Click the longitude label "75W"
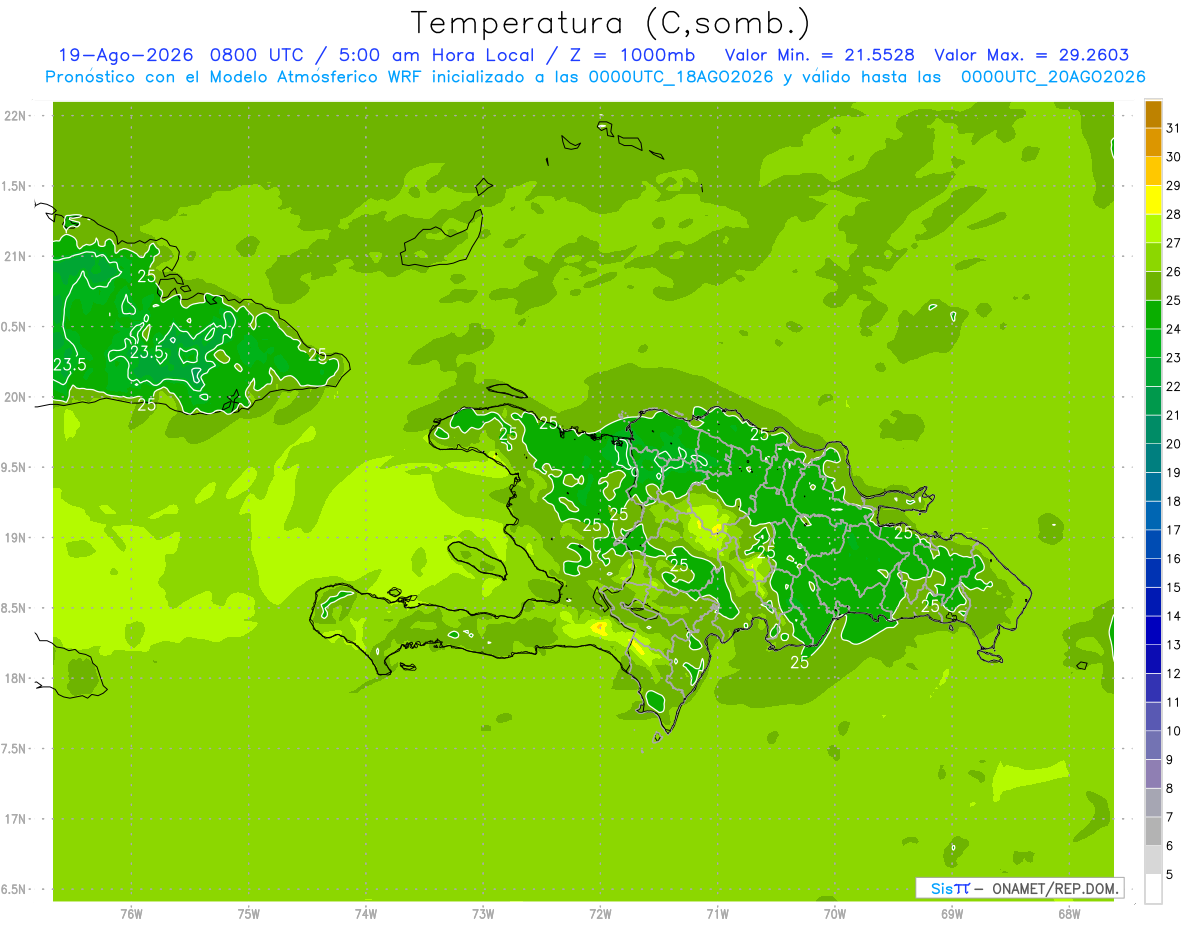1200x927 pixels. (x=249, y=913)
